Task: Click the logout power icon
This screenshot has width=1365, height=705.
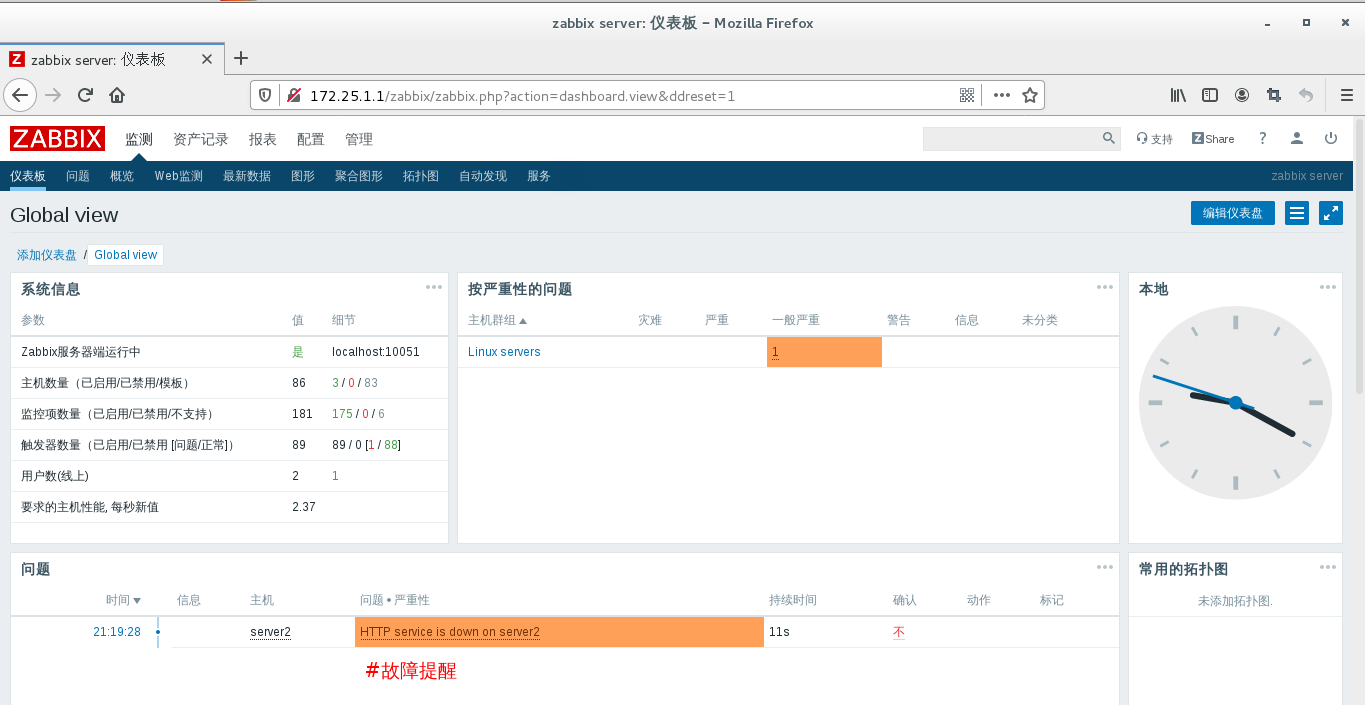Action: (1330, 138)
